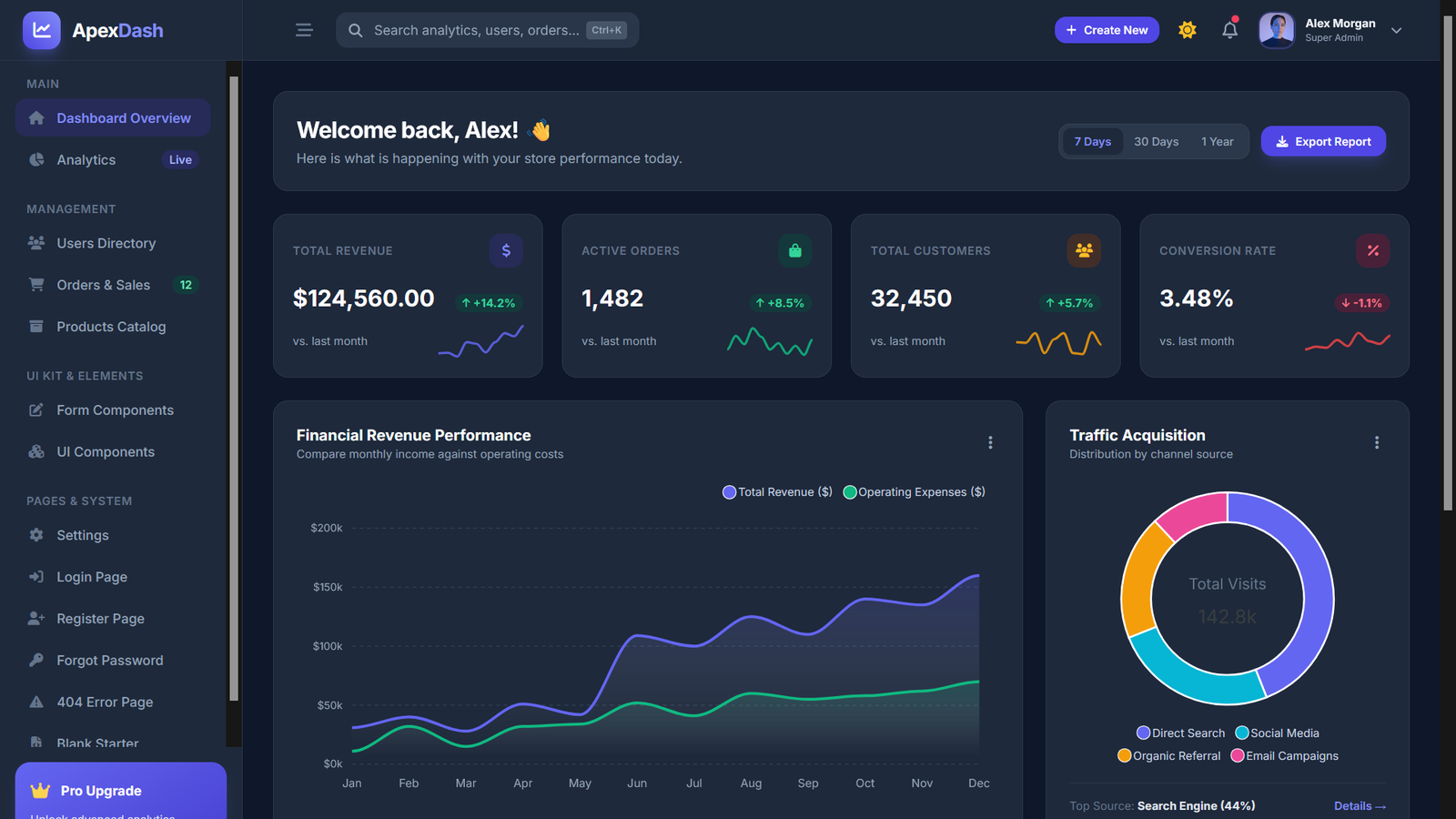The width and height of the screenshot is (1456, 819).
Task: Toggle Operating Expenses legend series
Action: point(915,491)
